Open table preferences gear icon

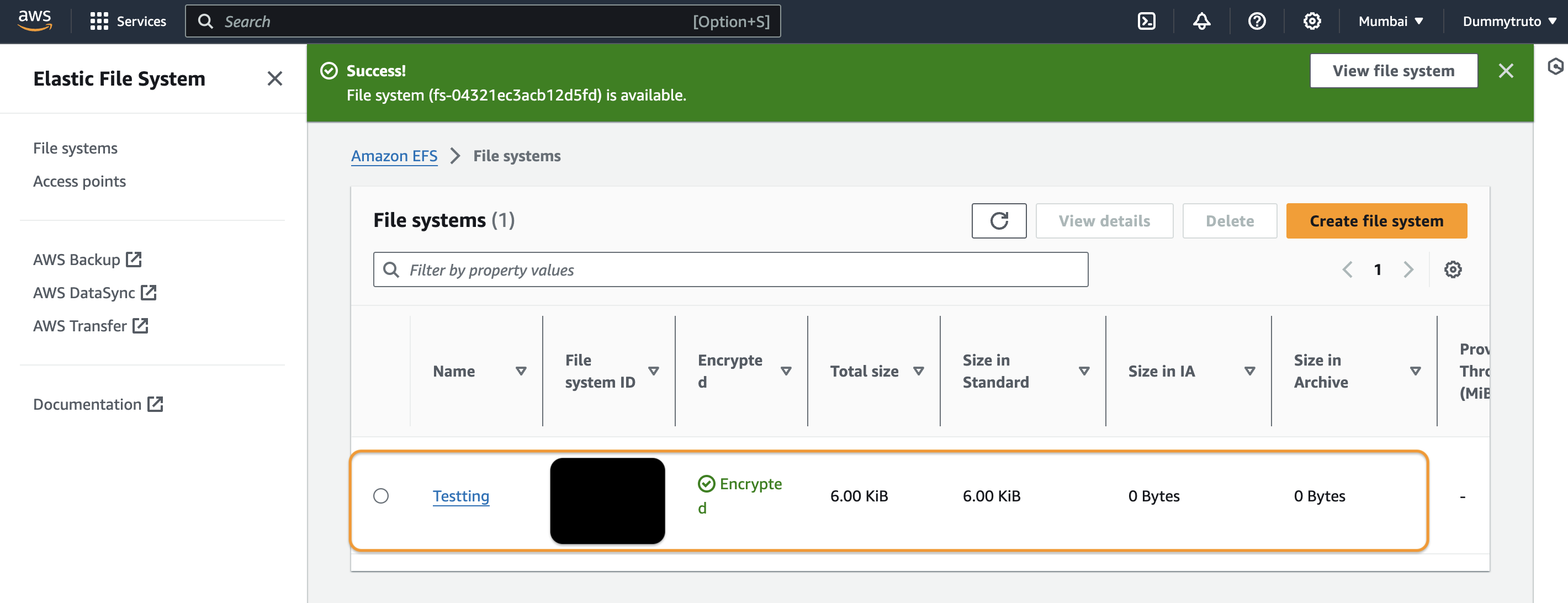[x=1453, y=269]
